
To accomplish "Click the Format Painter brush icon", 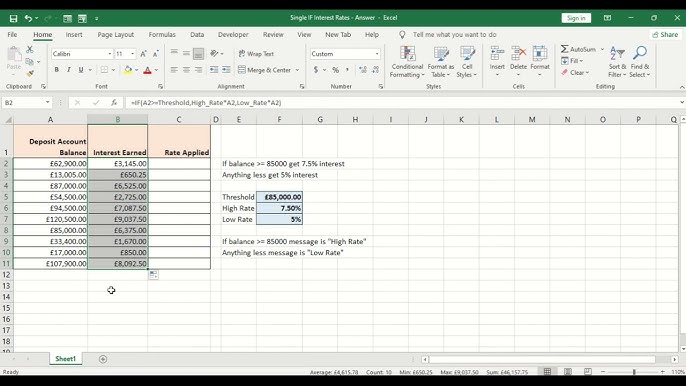I will coord(30,74).
